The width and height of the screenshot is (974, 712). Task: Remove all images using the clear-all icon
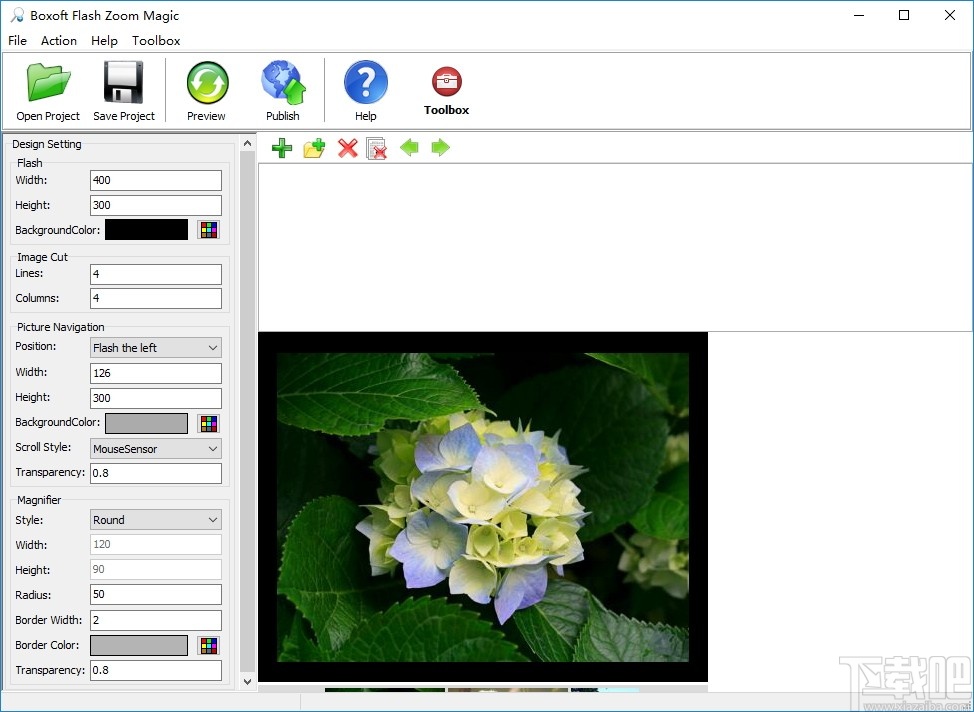tap(377, 147)
